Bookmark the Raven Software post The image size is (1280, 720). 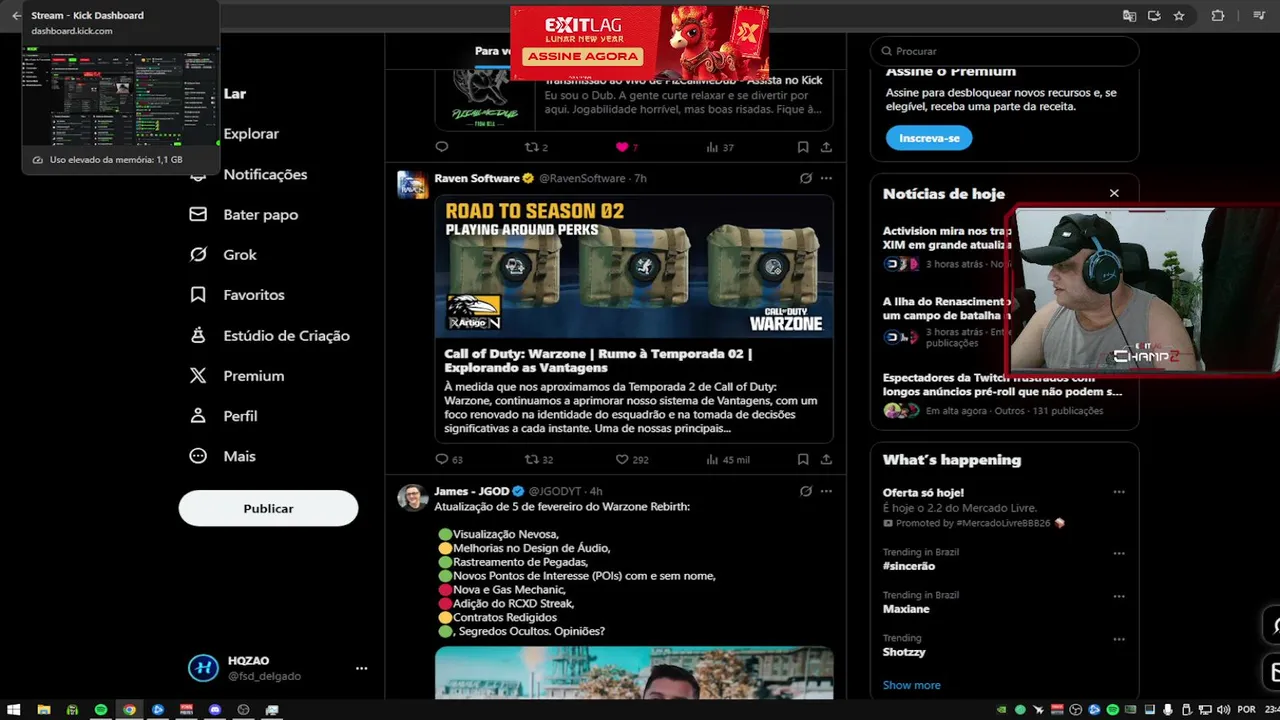point(803,459)
